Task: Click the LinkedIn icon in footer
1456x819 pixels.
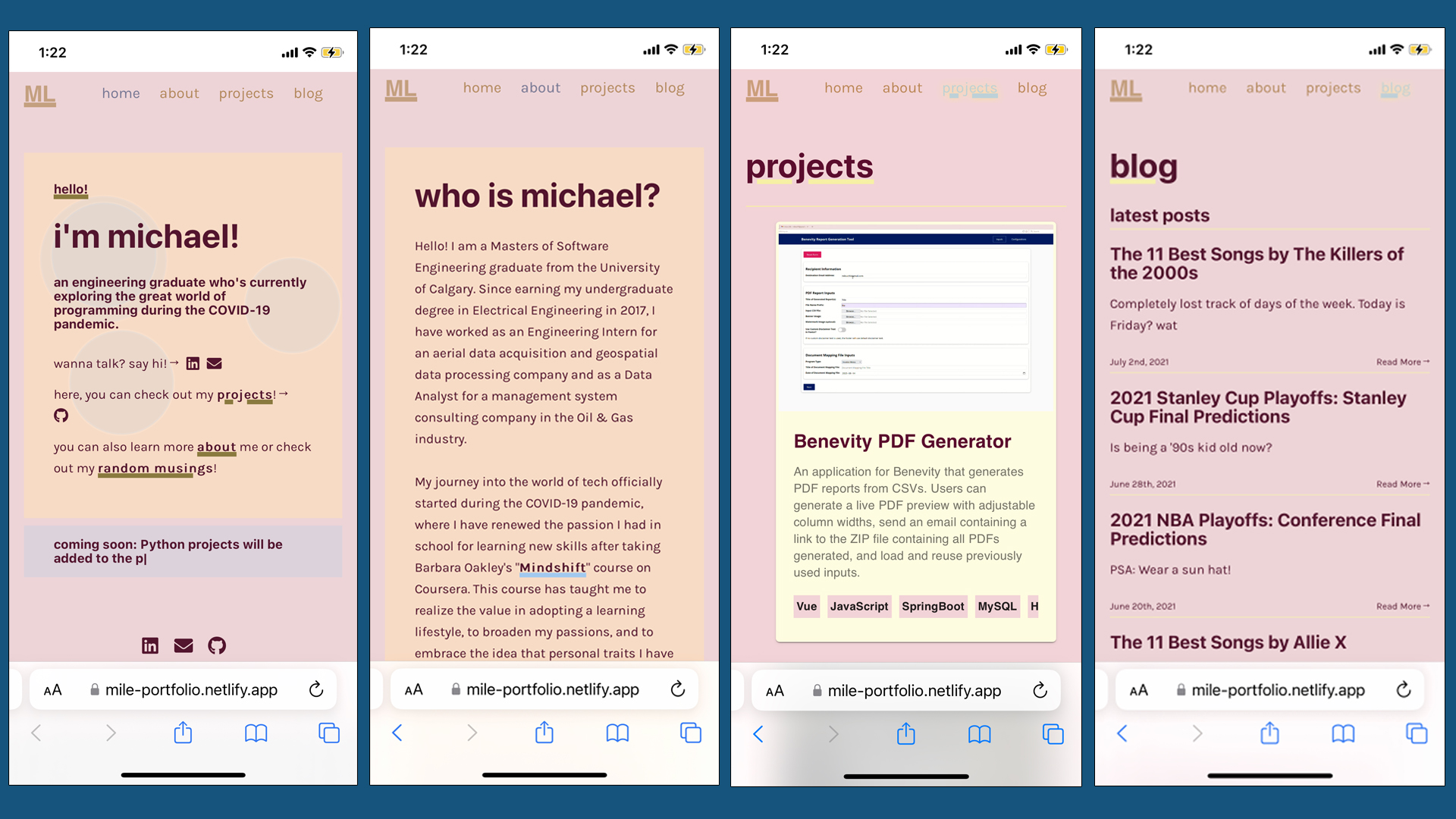Action: (150, 644)
